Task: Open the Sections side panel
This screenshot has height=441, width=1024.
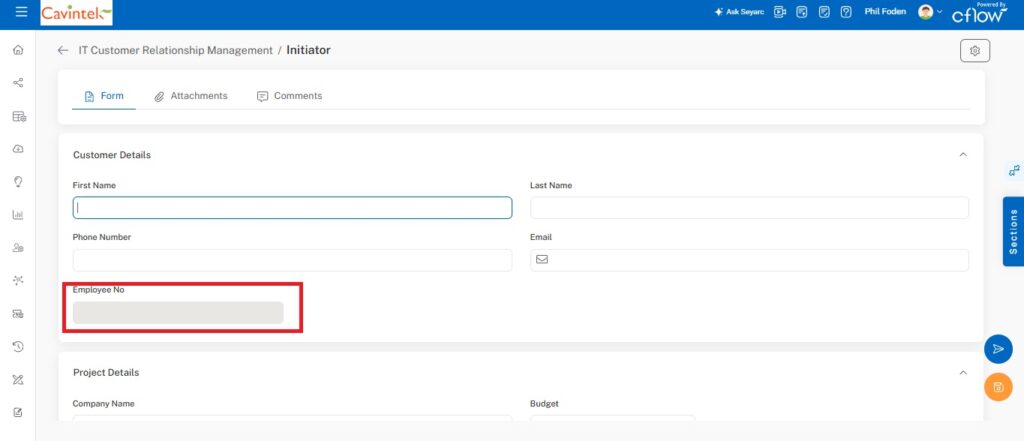Action: pos(1013,231)
